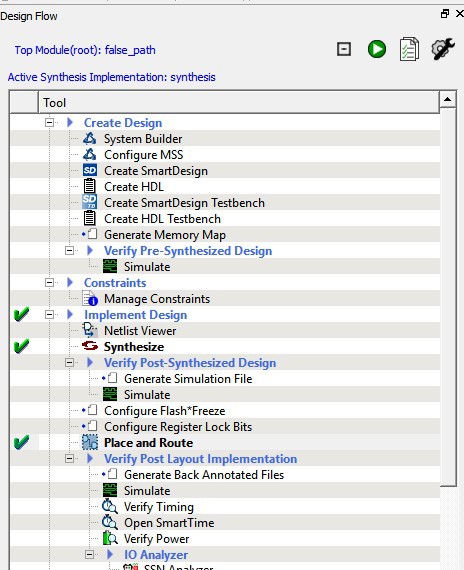Viewport: 464px width, 570px height.
Task: Open the checklist report icon in header
Action: 409,49
